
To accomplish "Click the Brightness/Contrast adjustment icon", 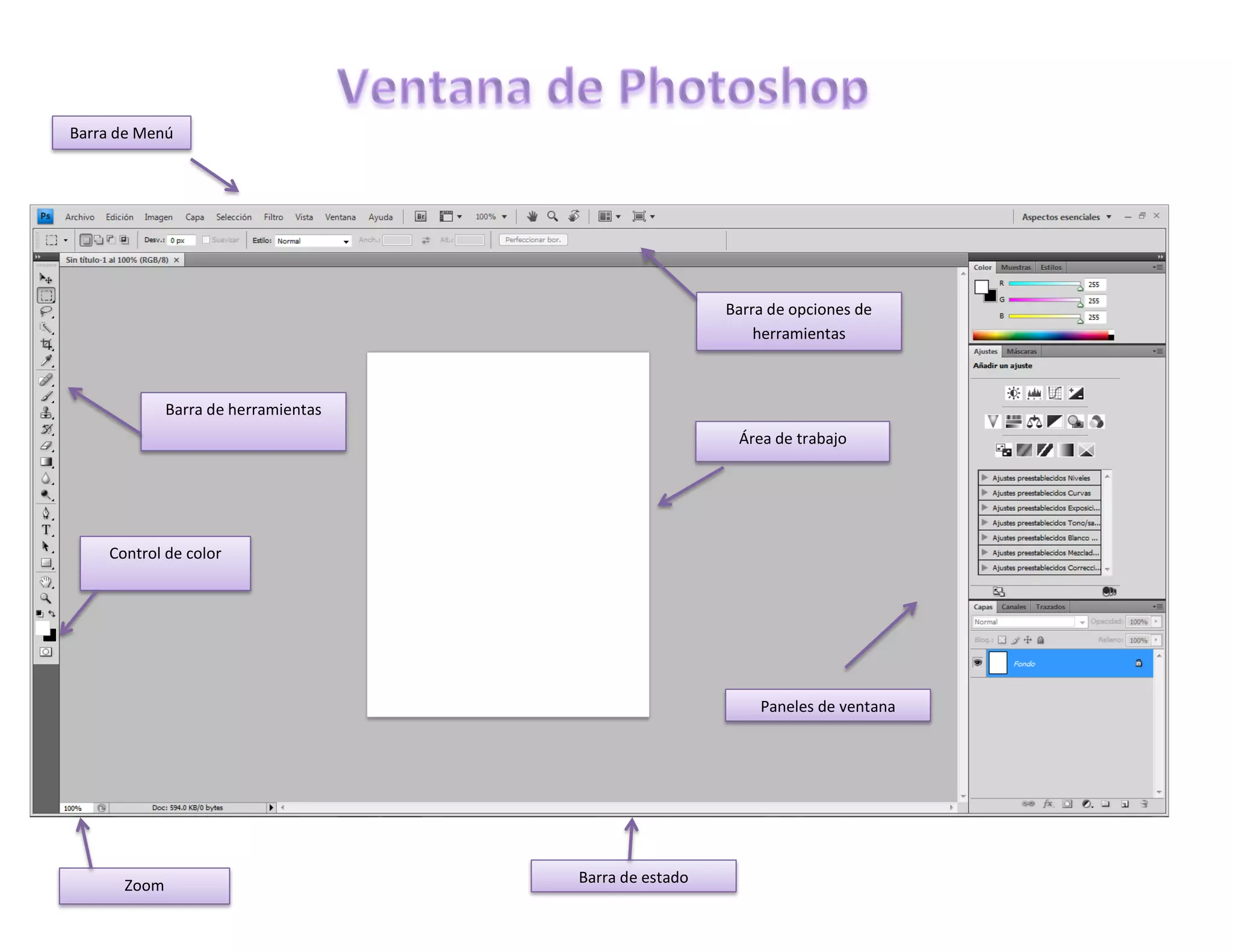I will click(1013, 394).
